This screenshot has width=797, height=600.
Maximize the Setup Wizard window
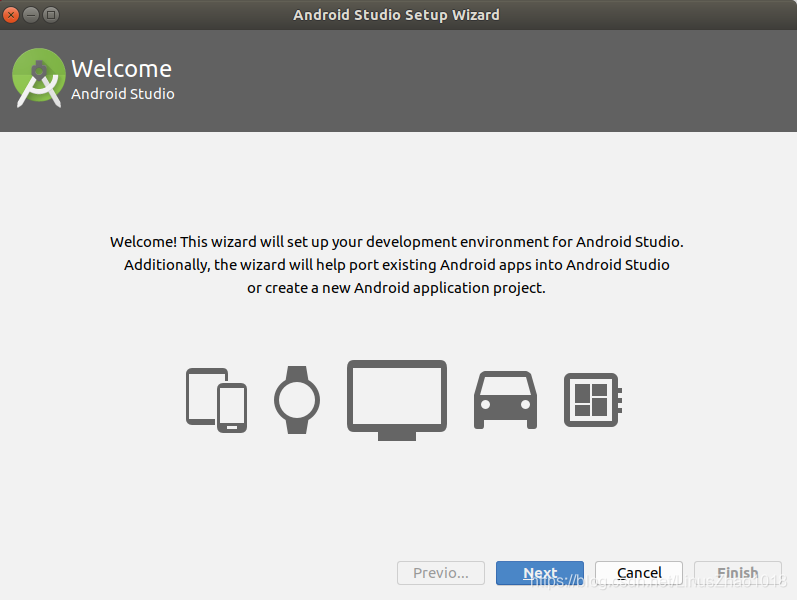pos(51,15)
